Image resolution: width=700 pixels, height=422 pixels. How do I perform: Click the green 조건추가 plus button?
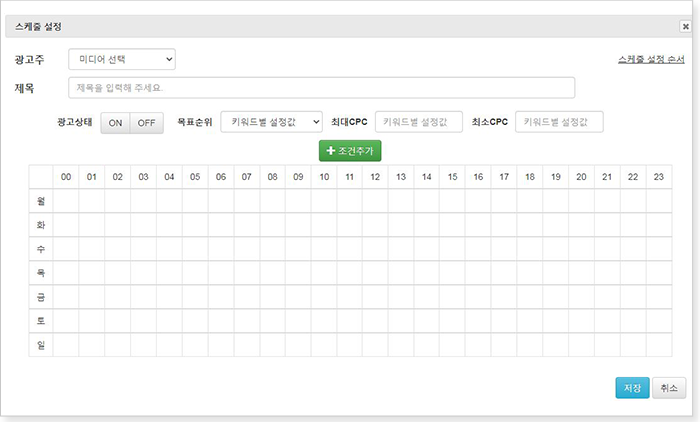[x=350, y=151]
